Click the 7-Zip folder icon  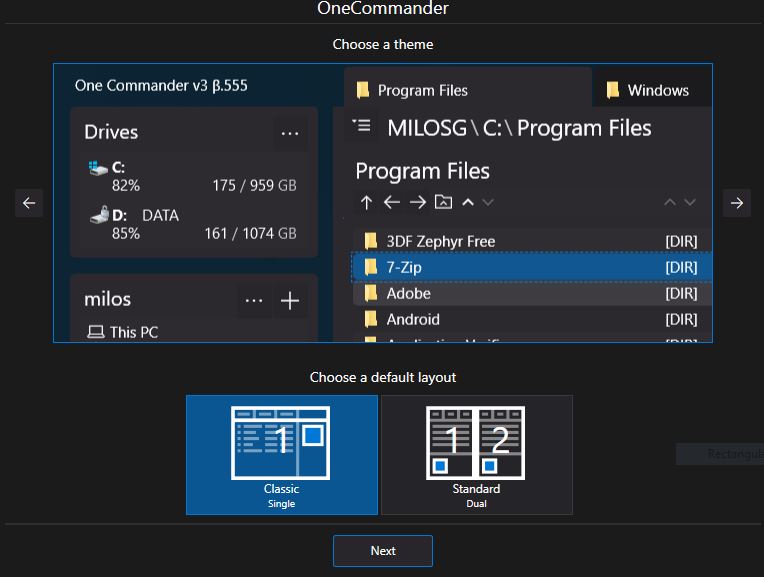pos(371,267)
